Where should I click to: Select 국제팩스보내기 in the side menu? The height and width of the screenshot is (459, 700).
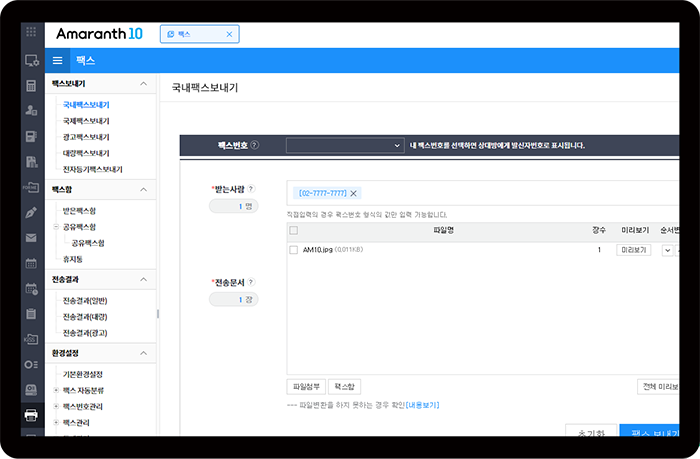[86, 121]
